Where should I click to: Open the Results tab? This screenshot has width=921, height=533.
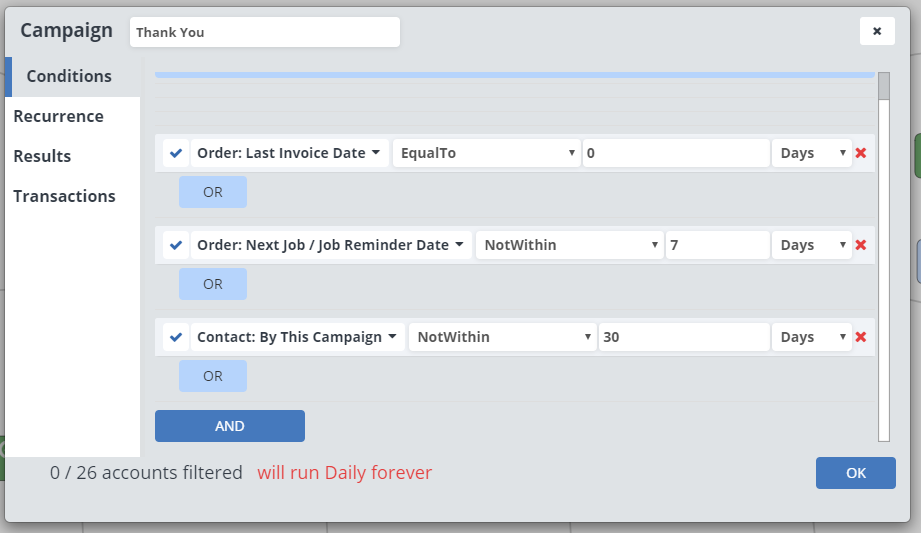(x=42, y=156)
